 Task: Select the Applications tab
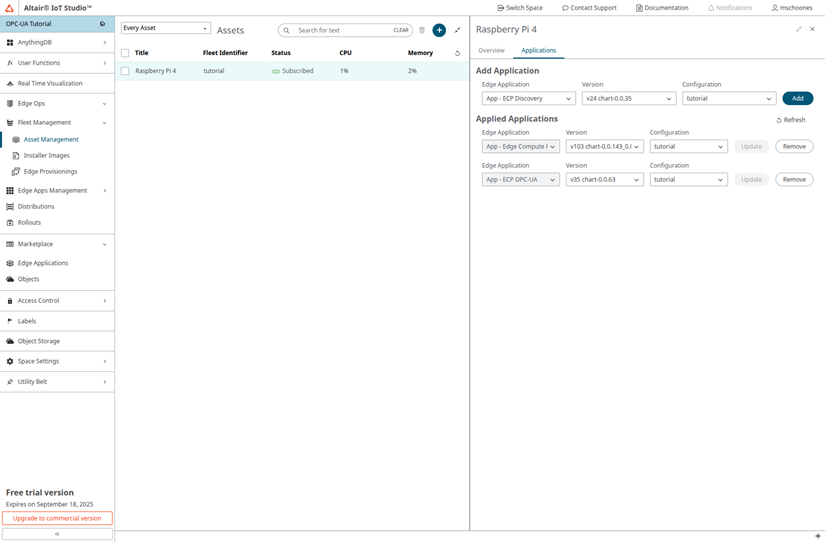(x=538, y=51)
